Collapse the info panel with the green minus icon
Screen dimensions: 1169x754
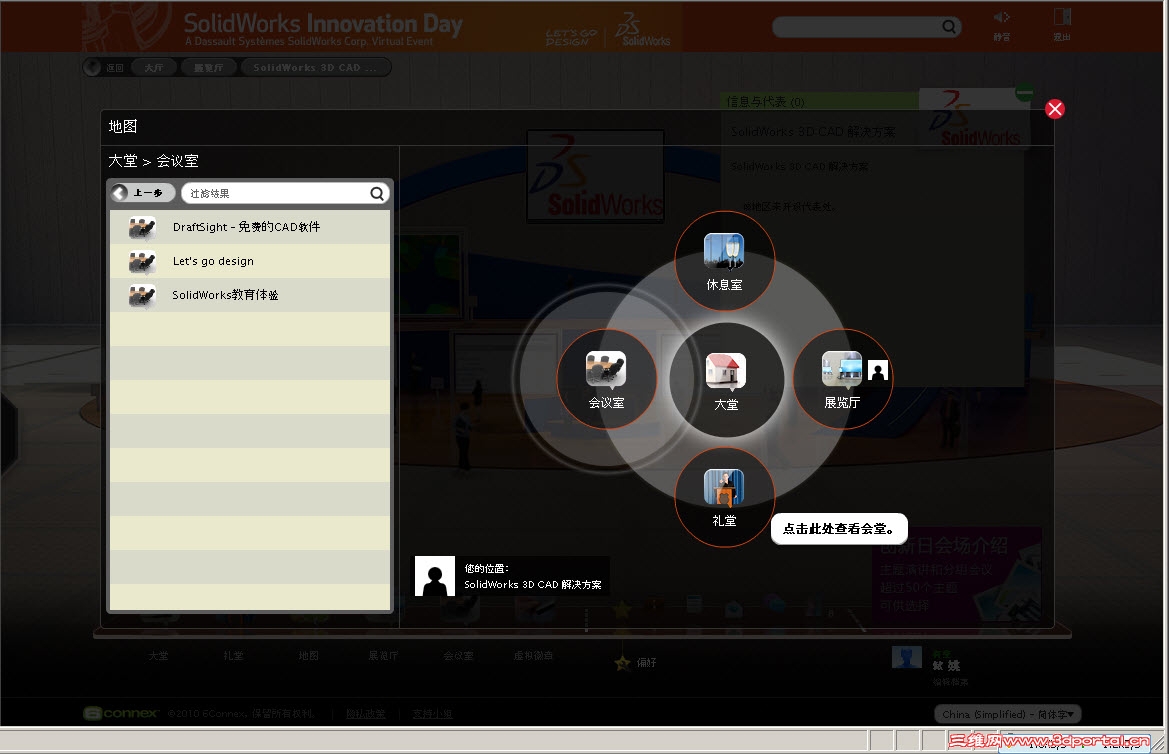(x=1024, y=93)
